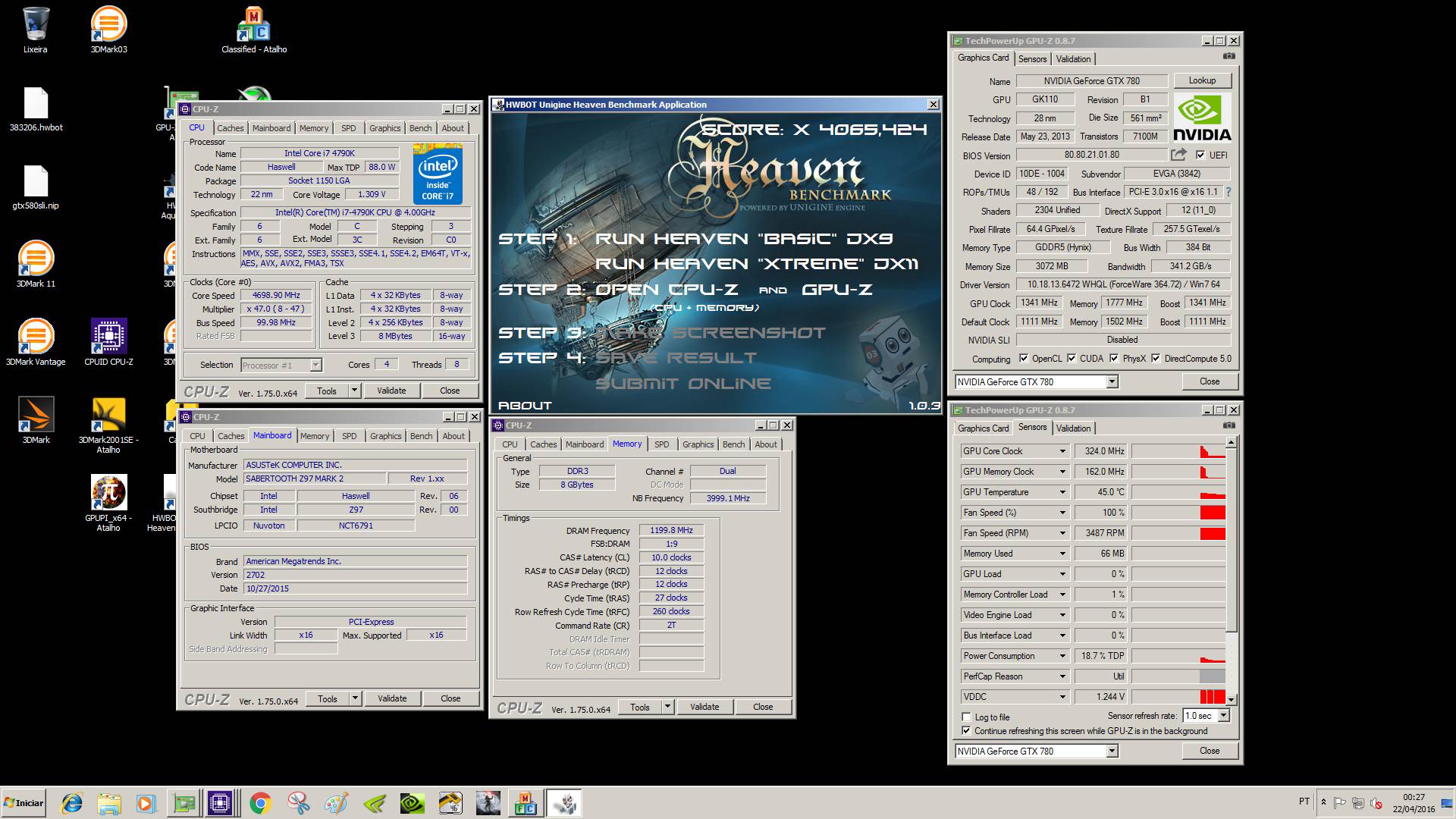Open the Snipping Tool from the taskbar
The height and width of the screenshot is (819, 1456).
tap(298, 803)
